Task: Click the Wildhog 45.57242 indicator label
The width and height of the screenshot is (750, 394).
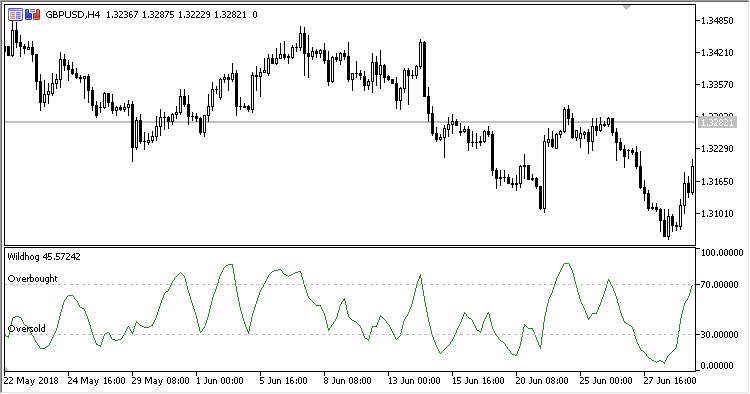Action: coord(44,257)
